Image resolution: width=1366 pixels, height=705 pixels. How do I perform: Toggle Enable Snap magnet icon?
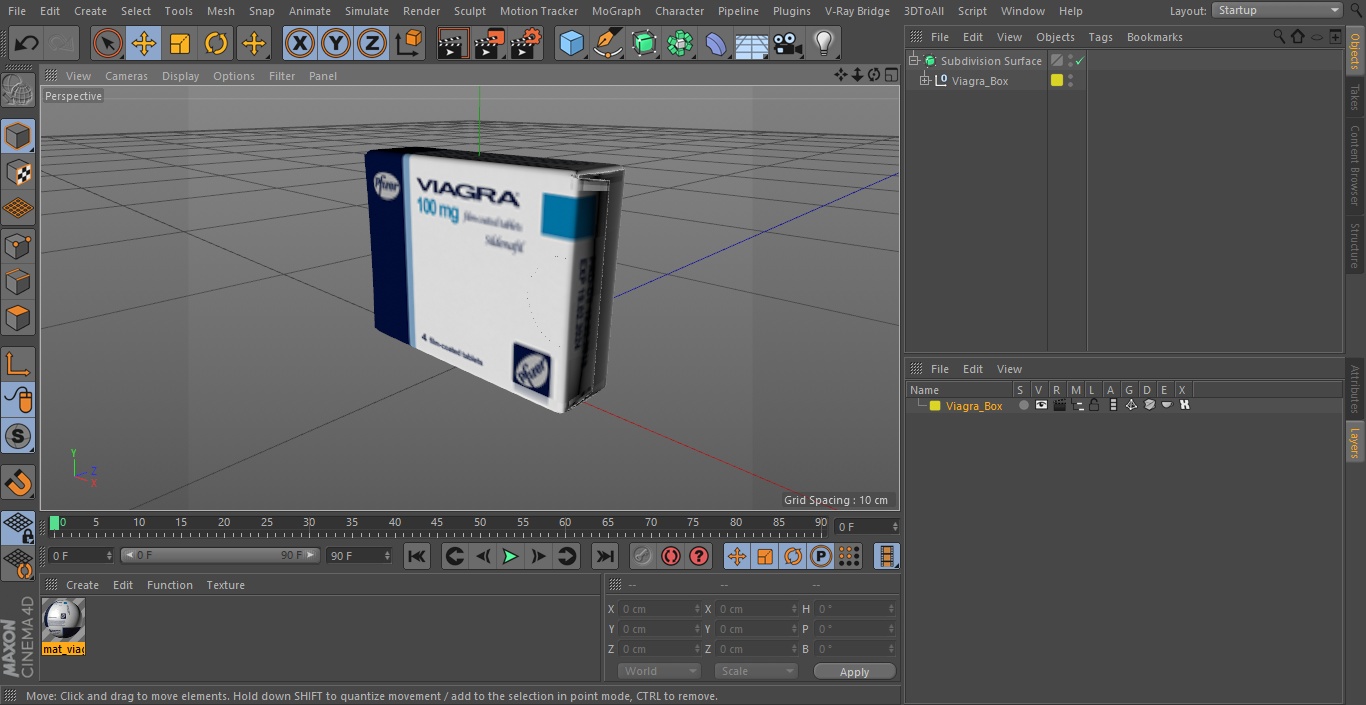coord(18,482)
